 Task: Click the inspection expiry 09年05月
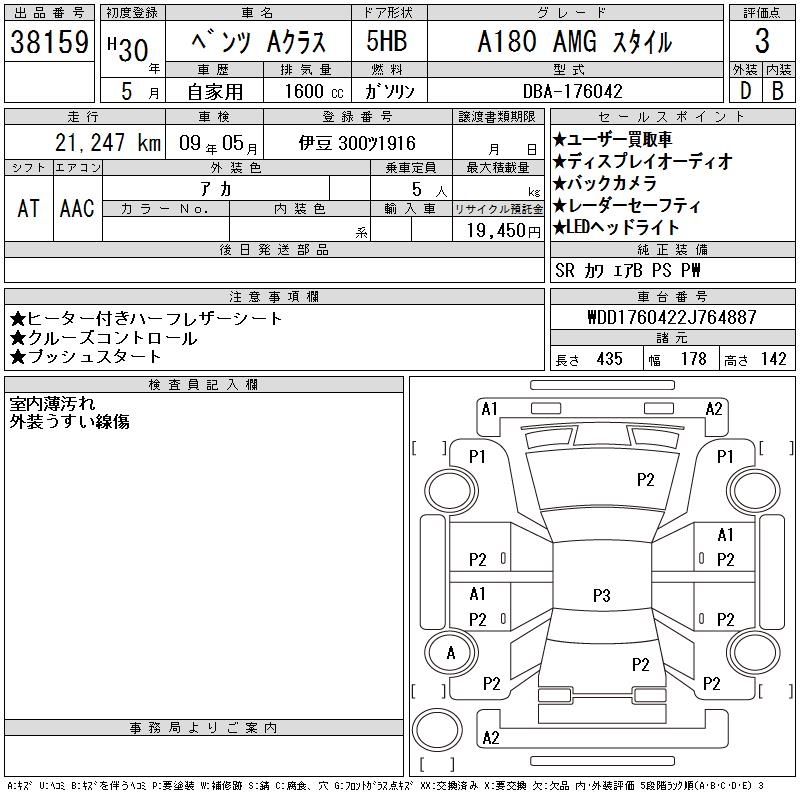[x=218, y=143]
